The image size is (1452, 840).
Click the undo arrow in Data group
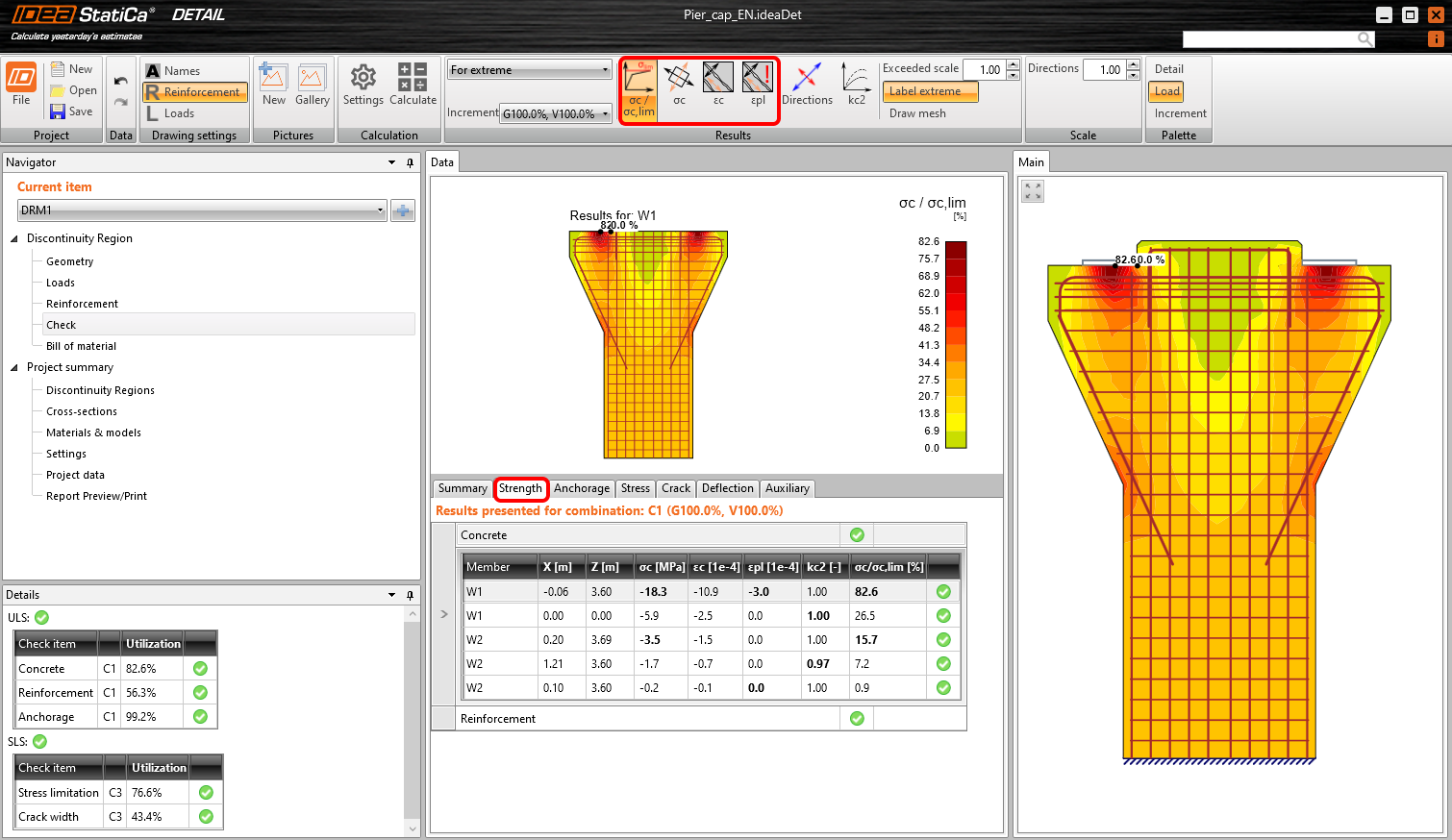pyautogui.click(x=120, y=82)
